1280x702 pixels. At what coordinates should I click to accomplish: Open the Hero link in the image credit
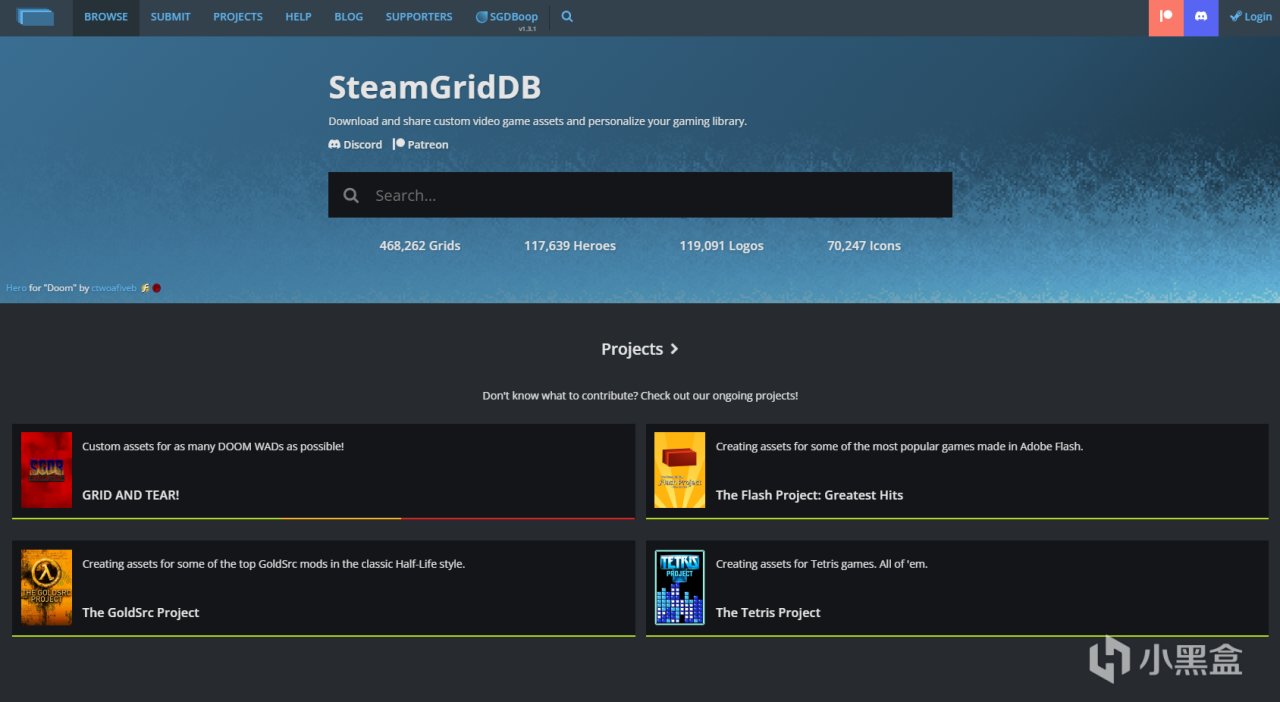click(x=16, y=288)
